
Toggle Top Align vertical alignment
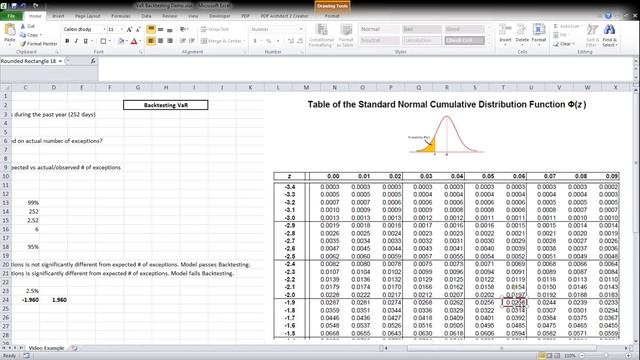(151, 29)
